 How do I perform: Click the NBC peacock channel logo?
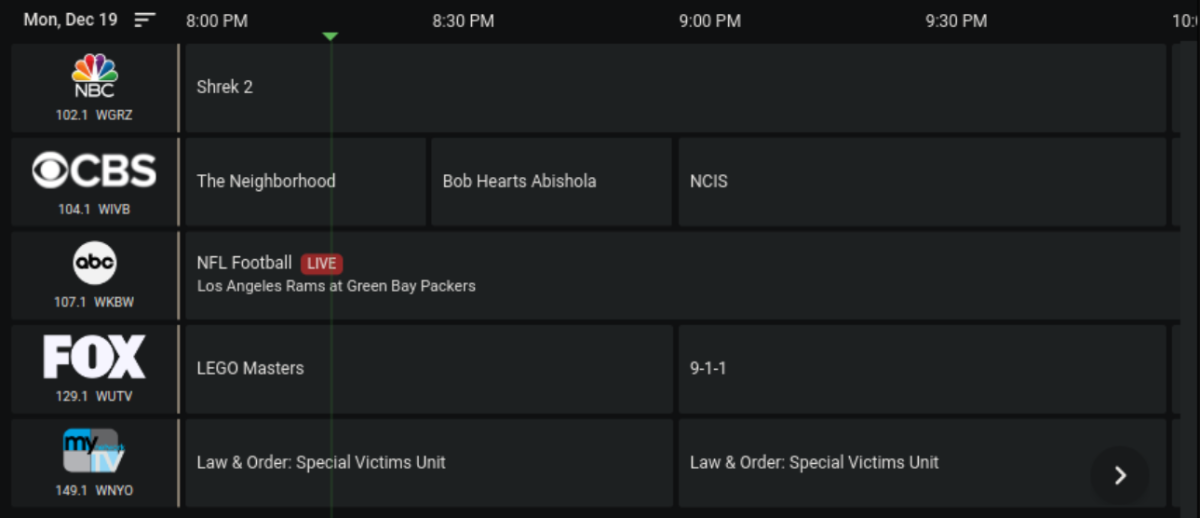94,77
